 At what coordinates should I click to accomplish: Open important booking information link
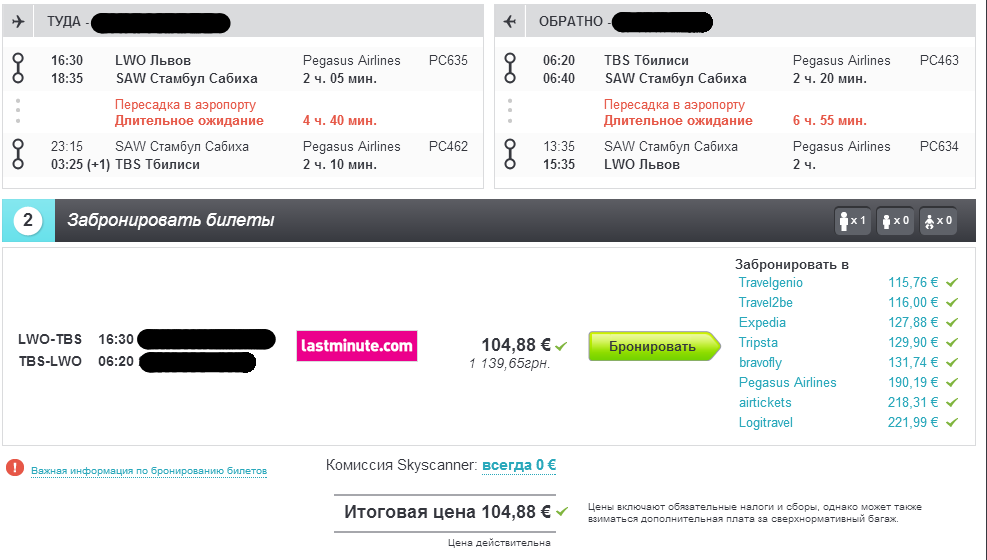[149, 470]
